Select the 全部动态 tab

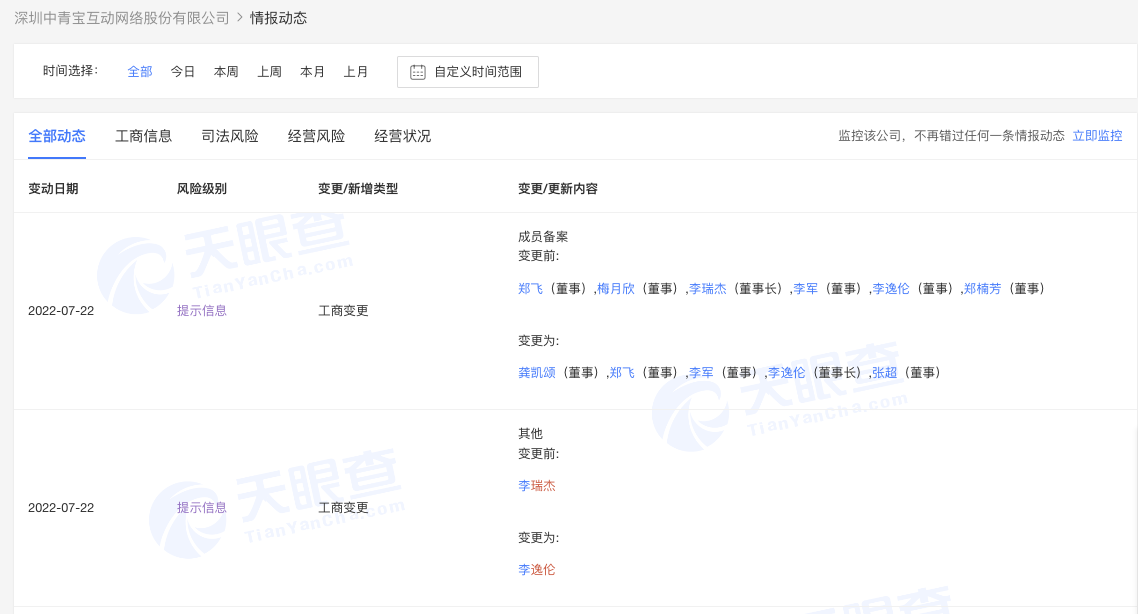tap(57, 136)
